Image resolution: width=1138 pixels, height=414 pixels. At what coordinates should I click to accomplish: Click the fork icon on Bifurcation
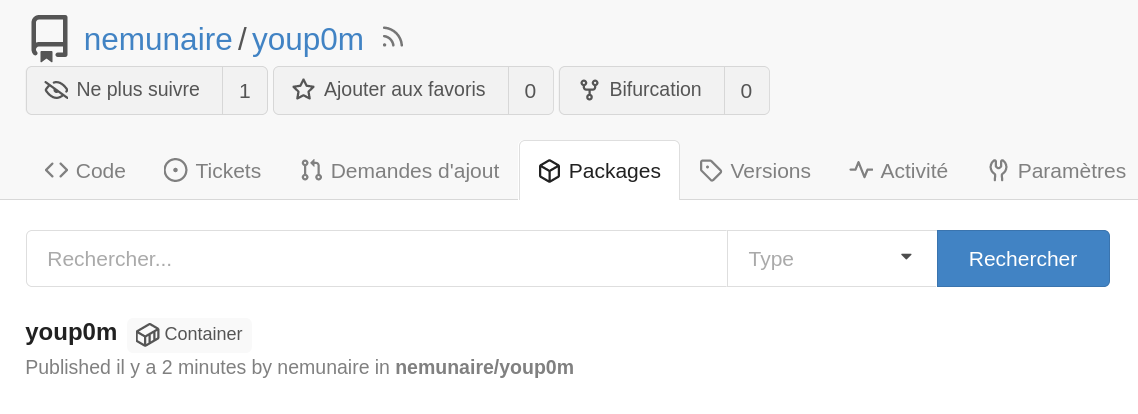click(x=589, y=90)
